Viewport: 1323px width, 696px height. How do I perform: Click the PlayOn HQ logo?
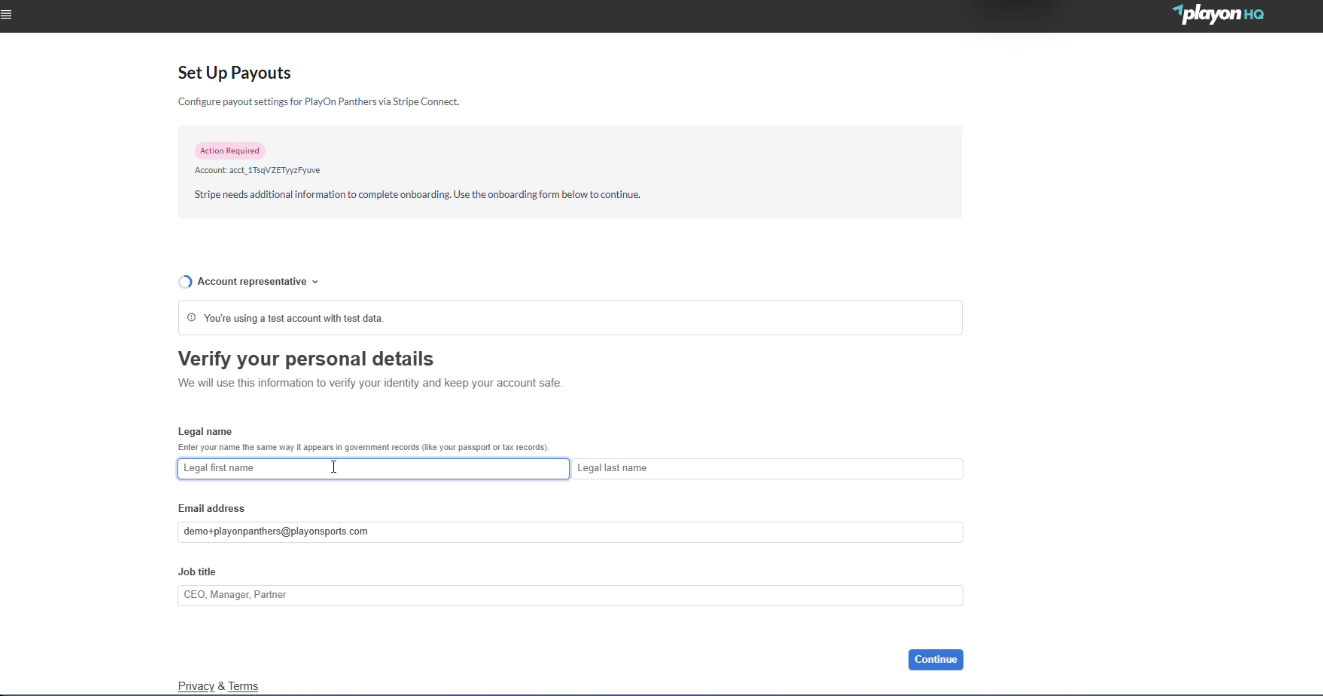pos(1218,14)
